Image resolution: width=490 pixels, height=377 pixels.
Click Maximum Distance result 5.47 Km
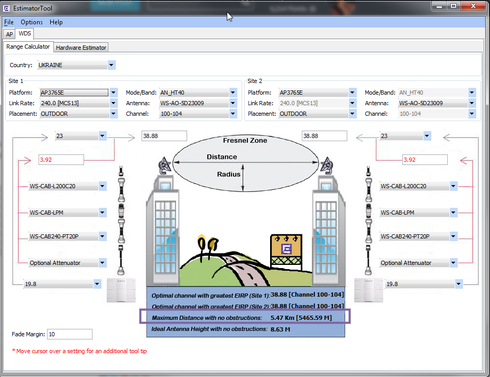[301, 318]
